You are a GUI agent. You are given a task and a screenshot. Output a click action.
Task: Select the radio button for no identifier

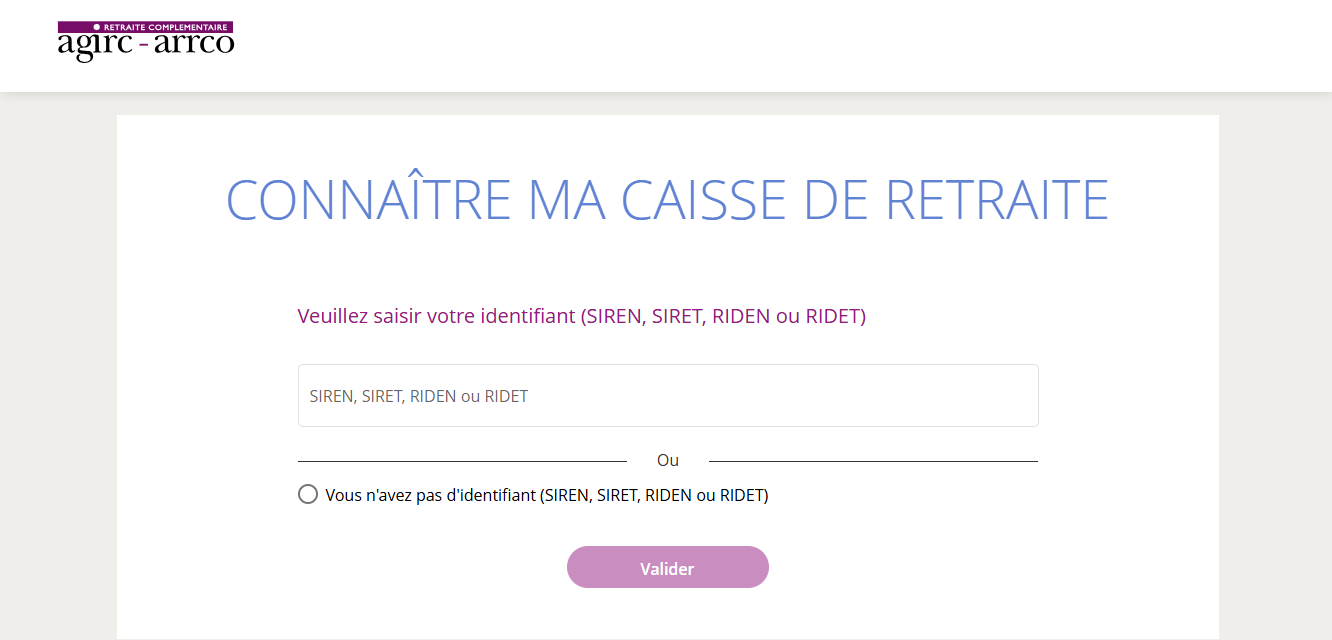point(308,494)
